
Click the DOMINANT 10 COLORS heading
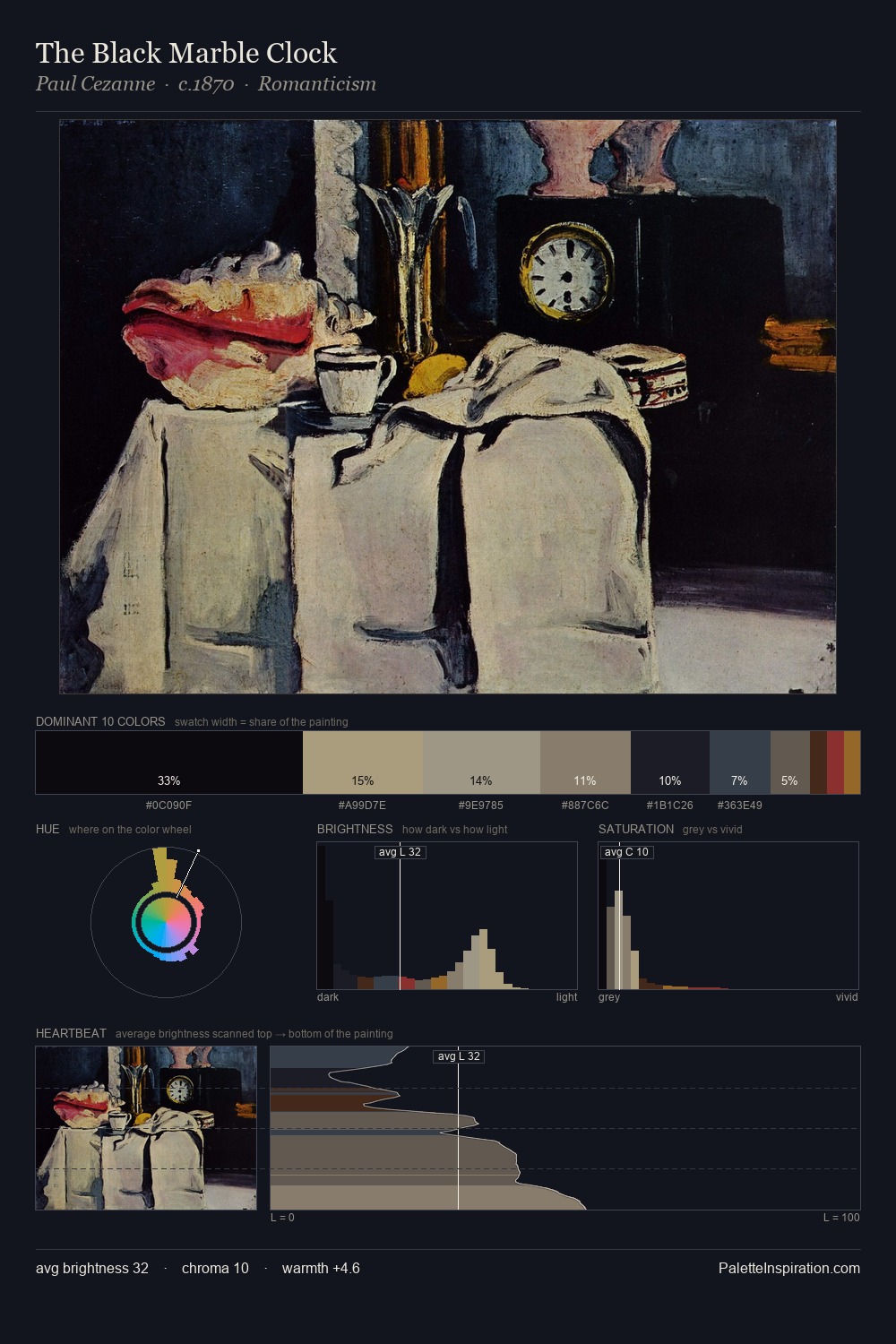(100, 721)
